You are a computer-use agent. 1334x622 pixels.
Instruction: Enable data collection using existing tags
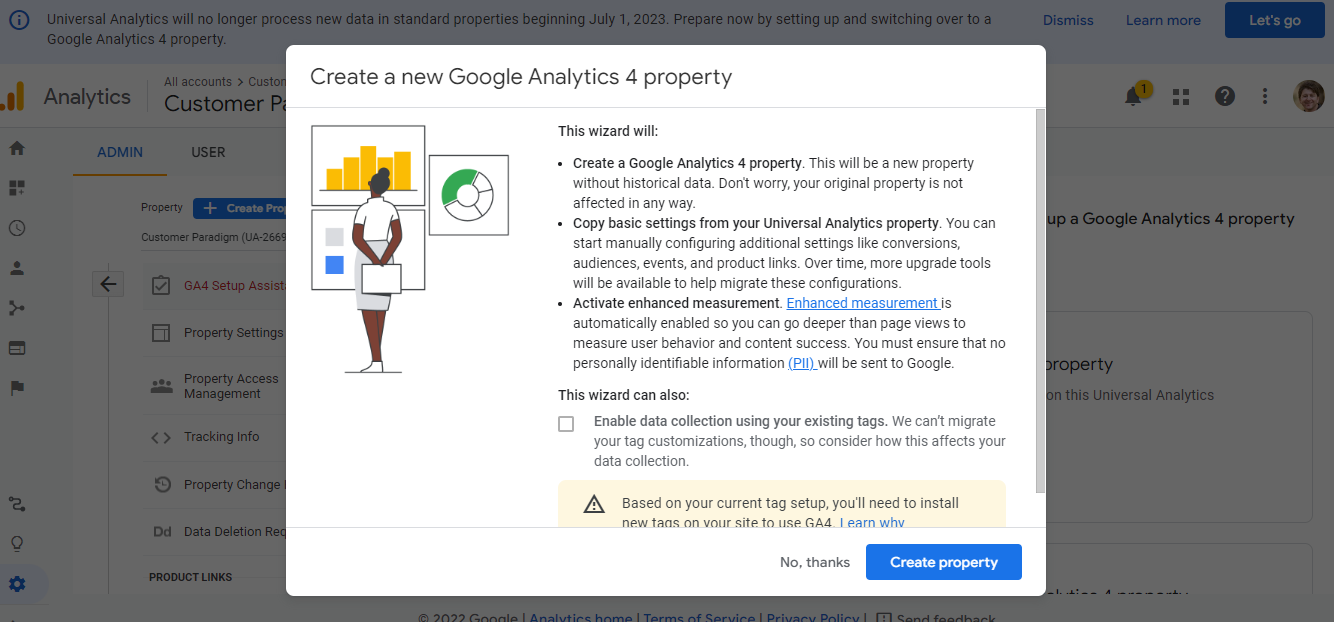pos(566,423)
